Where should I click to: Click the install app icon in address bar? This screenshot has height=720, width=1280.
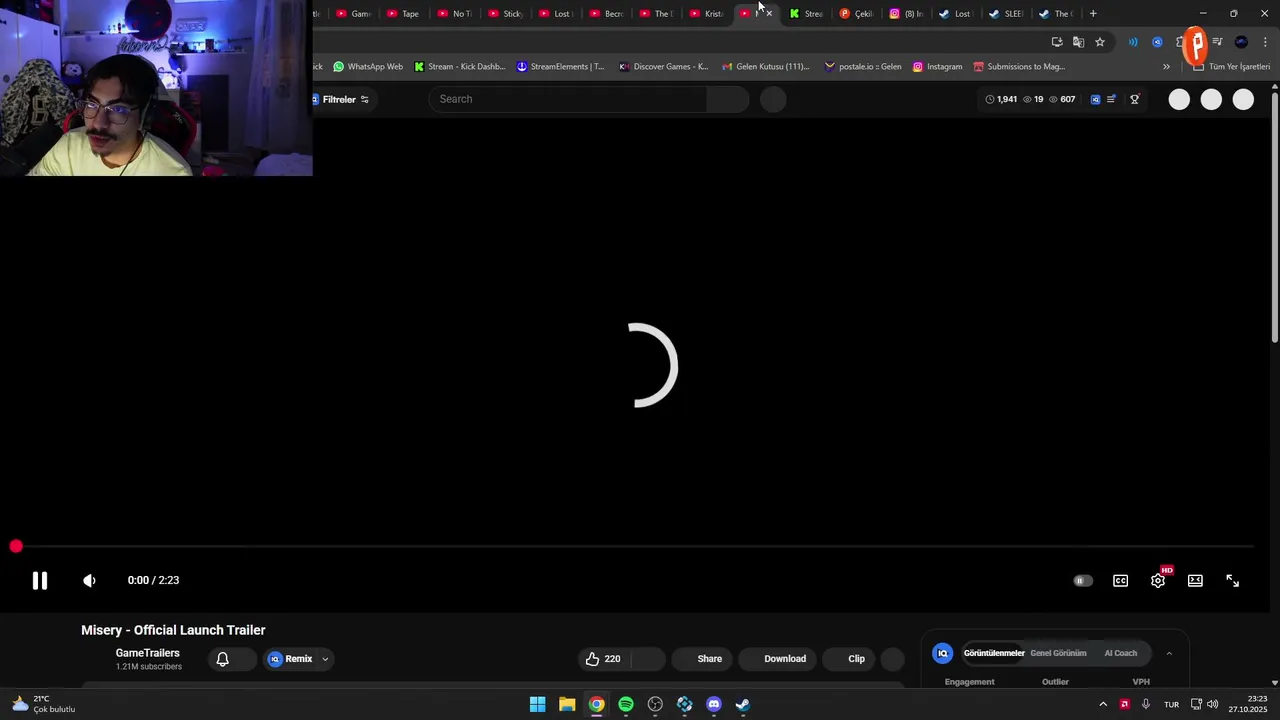(x=1057, y=42)
